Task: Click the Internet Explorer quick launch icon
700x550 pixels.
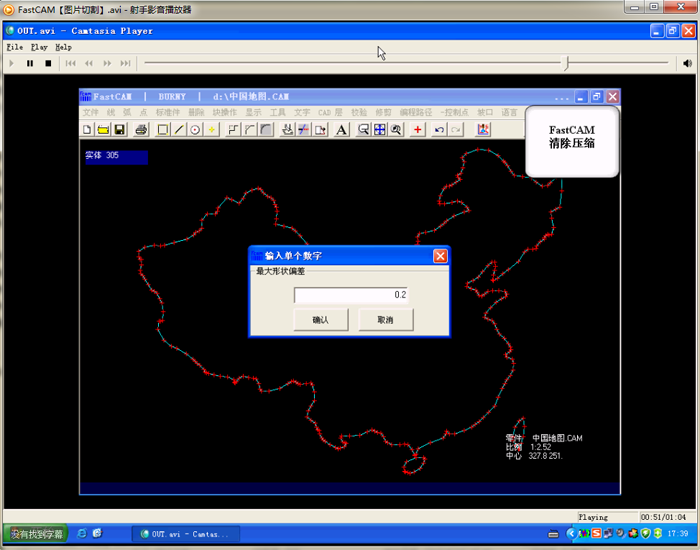Action: (x=82, y=533)
